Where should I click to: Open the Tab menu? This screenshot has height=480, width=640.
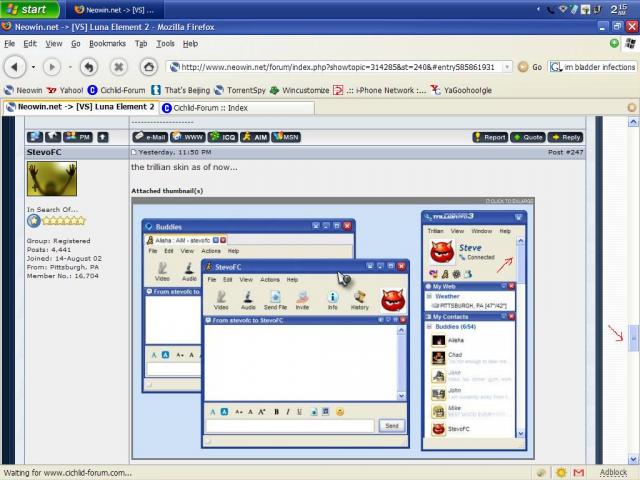tap(141, 44)
